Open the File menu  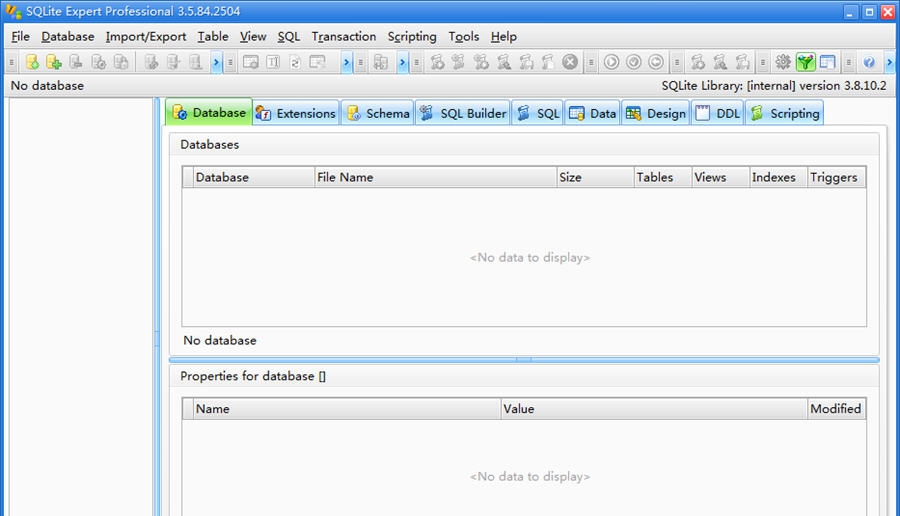(x=20, y=37)
